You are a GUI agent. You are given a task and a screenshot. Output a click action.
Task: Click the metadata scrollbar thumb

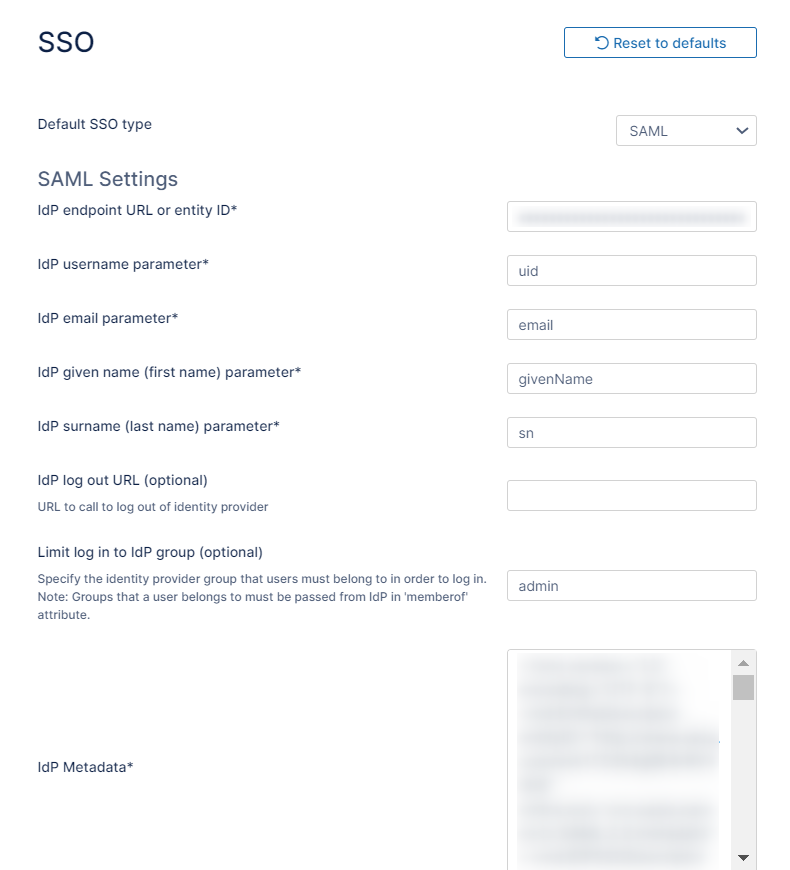(743, 688)
